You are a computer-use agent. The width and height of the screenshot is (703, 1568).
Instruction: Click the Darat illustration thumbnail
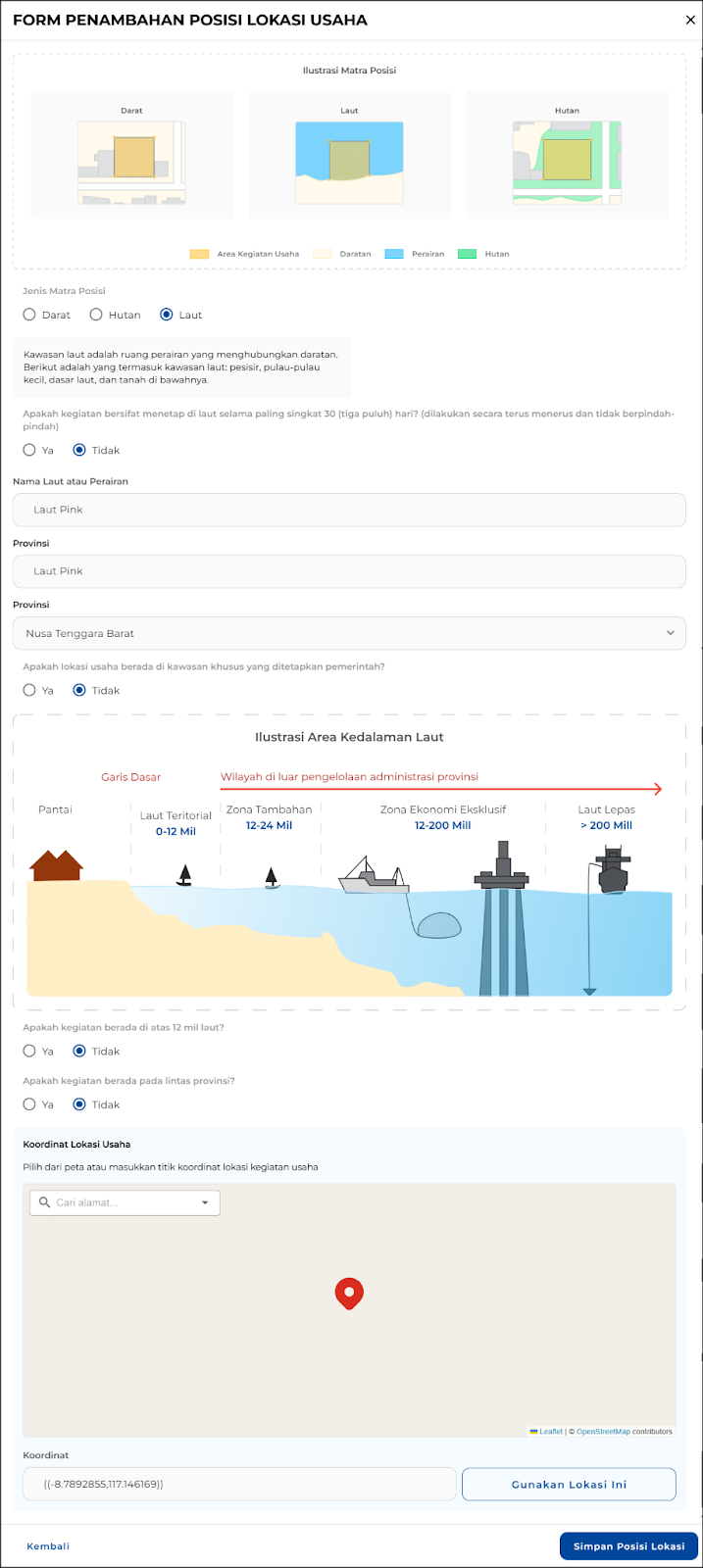tap(131, 163)
